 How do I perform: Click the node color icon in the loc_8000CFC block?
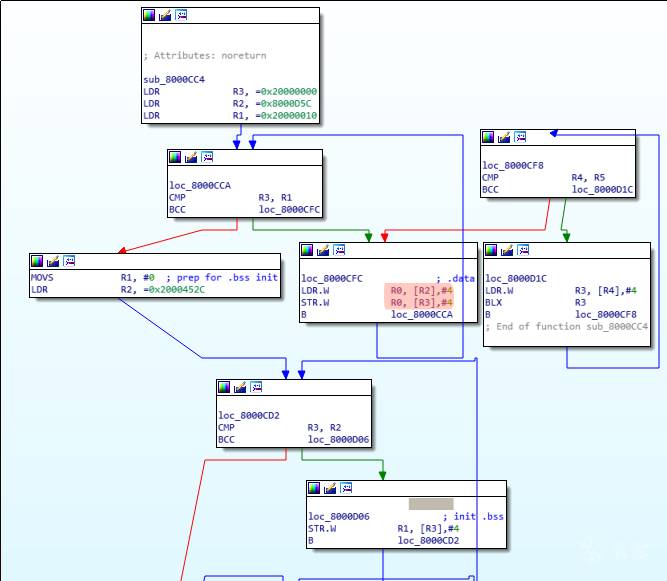click(307, 250)
